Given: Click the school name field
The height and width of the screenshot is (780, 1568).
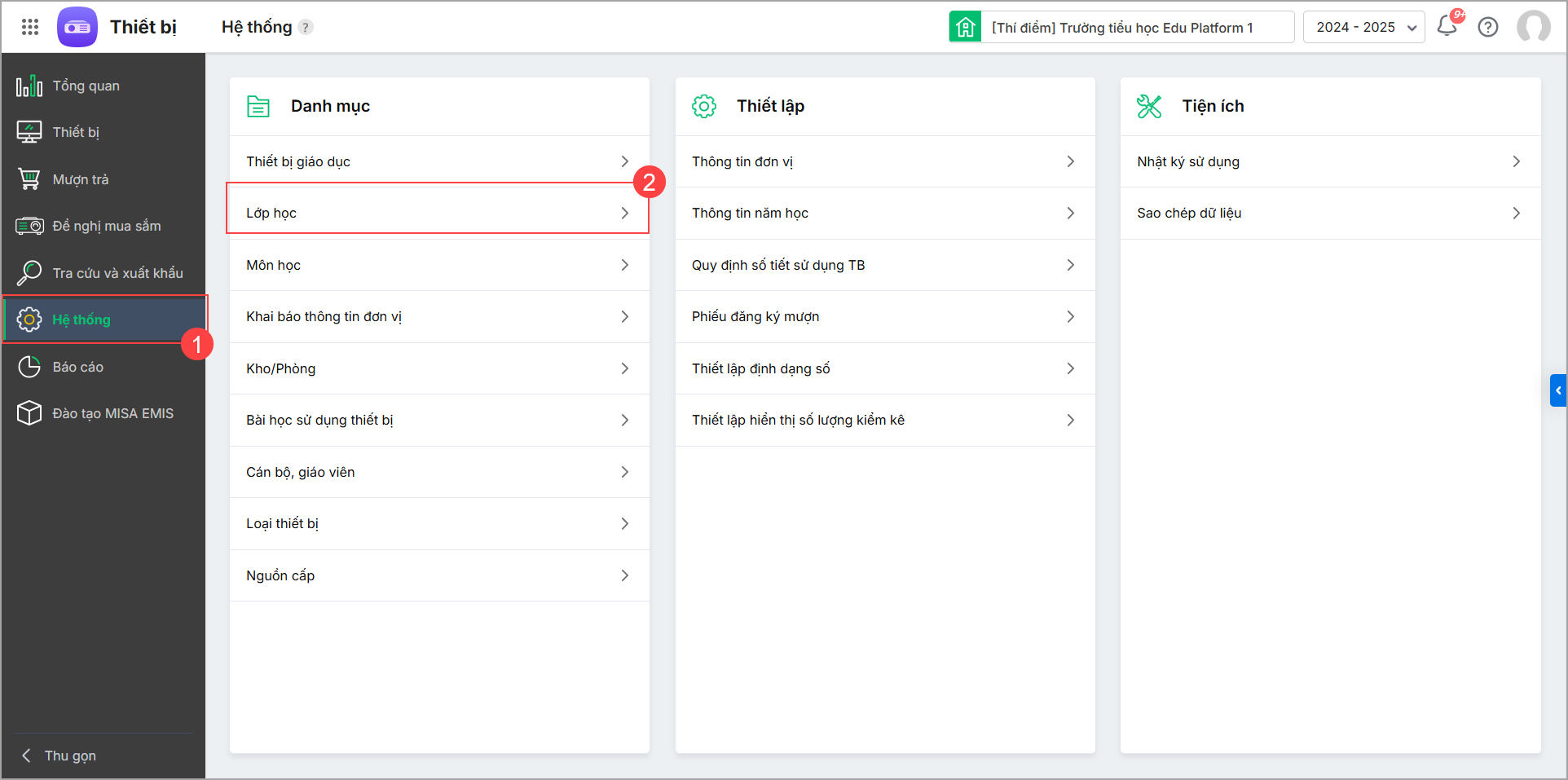Looking at the screenshot, I should [x=1138, y=27].
